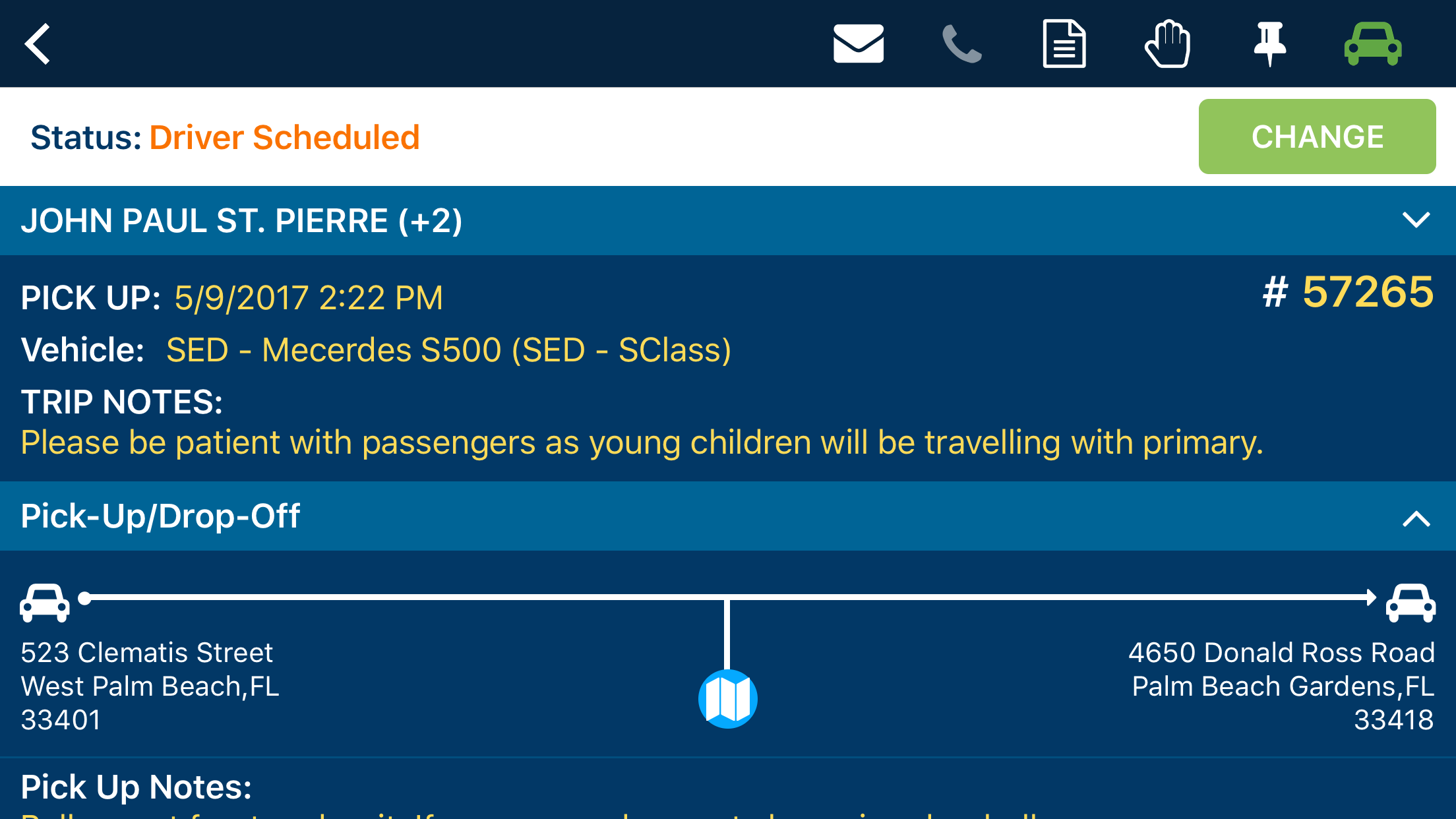
Task: Tap the drop-off car icon
Action: (x=1410, y=602)
